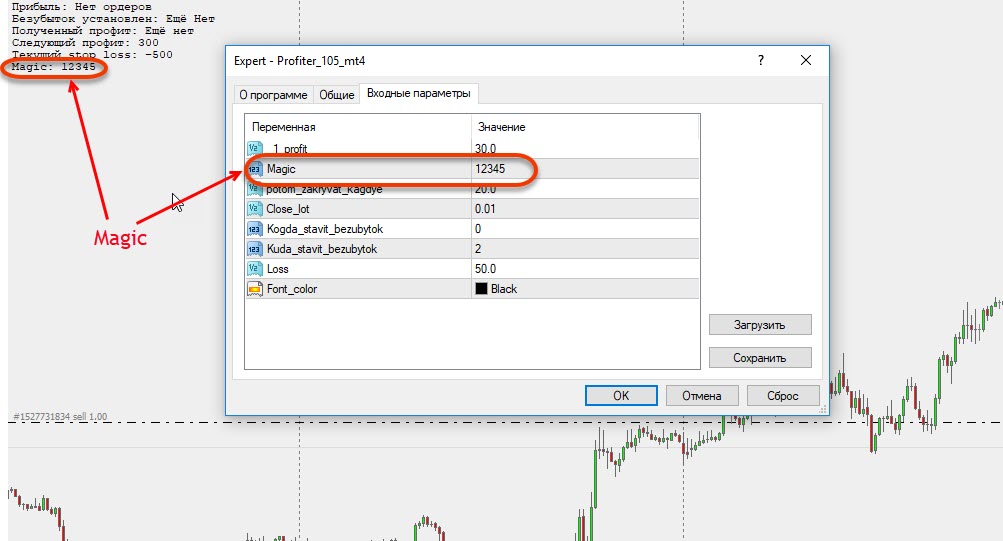Select the Входные параметры tab
Image resolution: width=1003 pixels, height=541 pixels.
(x=418, y=93)
